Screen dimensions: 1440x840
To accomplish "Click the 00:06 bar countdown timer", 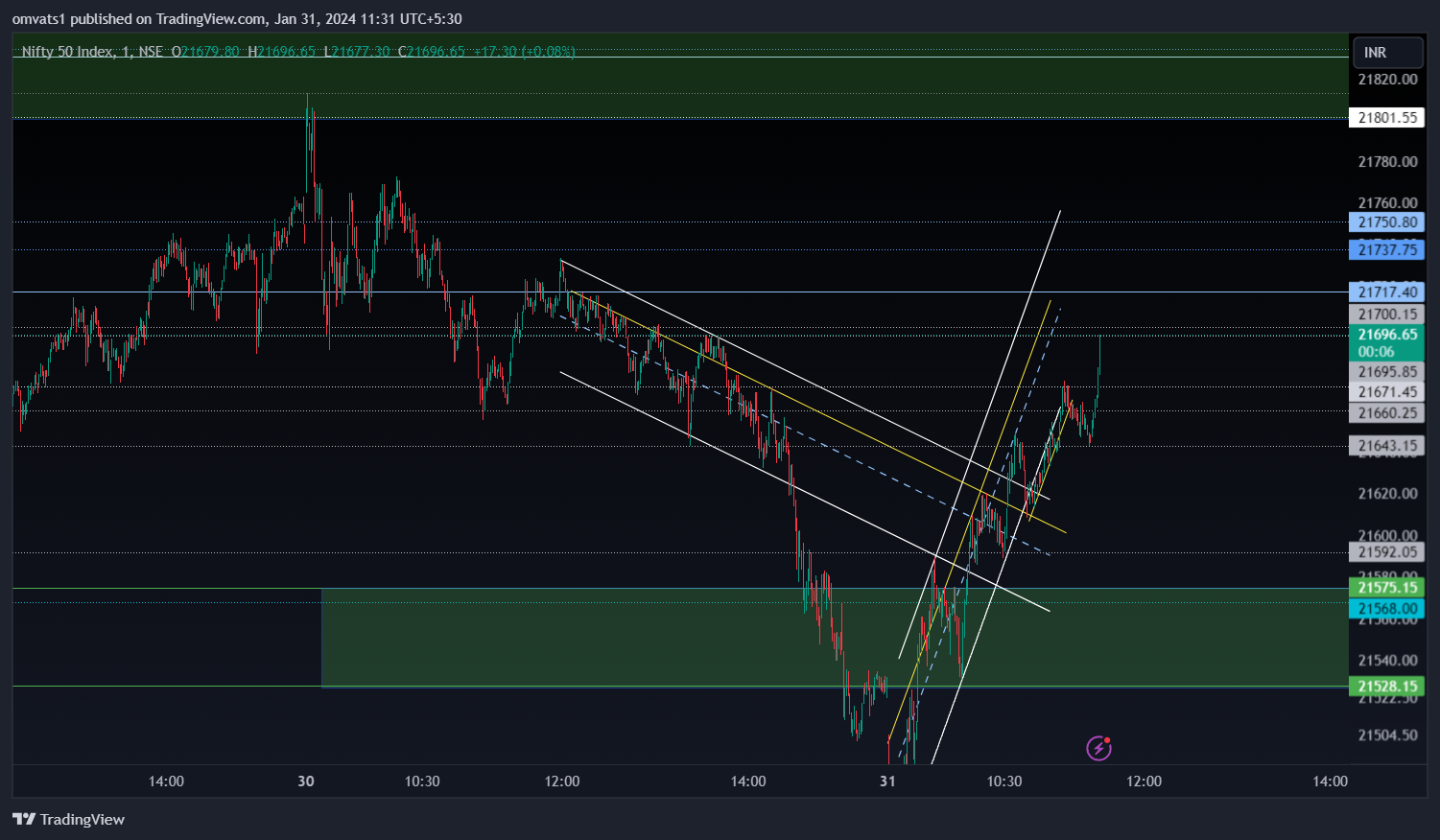I will [1376, 352].
